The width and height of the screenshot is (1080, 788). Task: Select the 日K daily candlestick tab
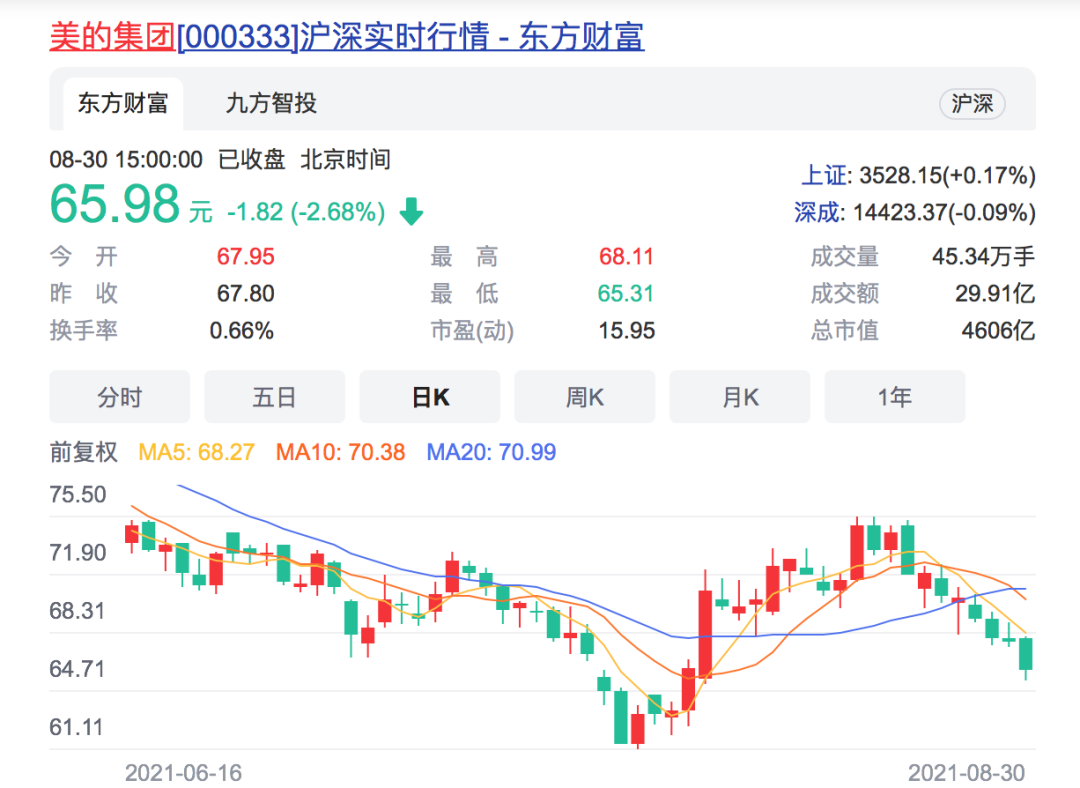[430, 397]
